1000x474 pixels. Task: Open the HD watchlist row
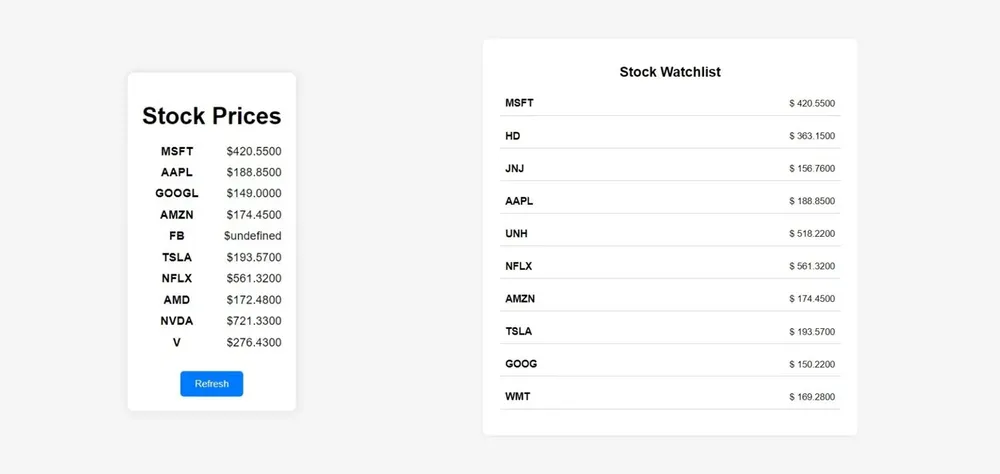pos(670,136)
